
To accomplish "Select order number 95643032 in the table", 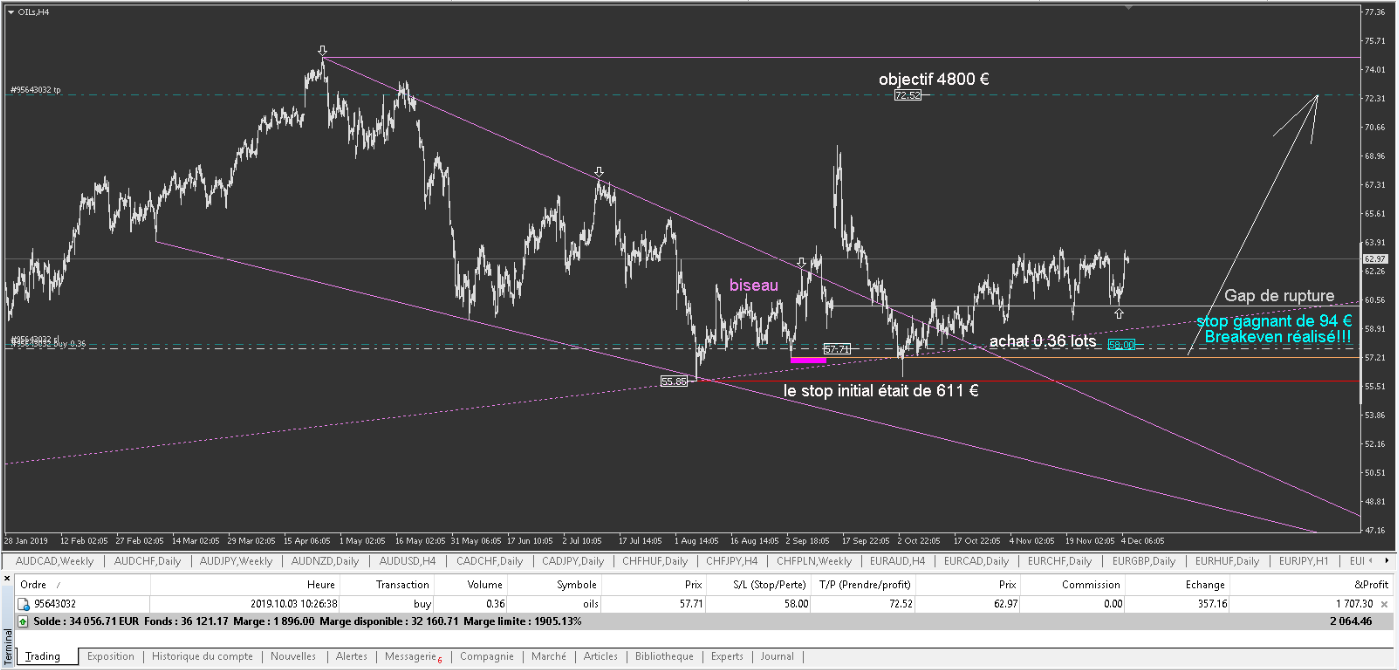I will pyautogui.click(x=56, y=604).
